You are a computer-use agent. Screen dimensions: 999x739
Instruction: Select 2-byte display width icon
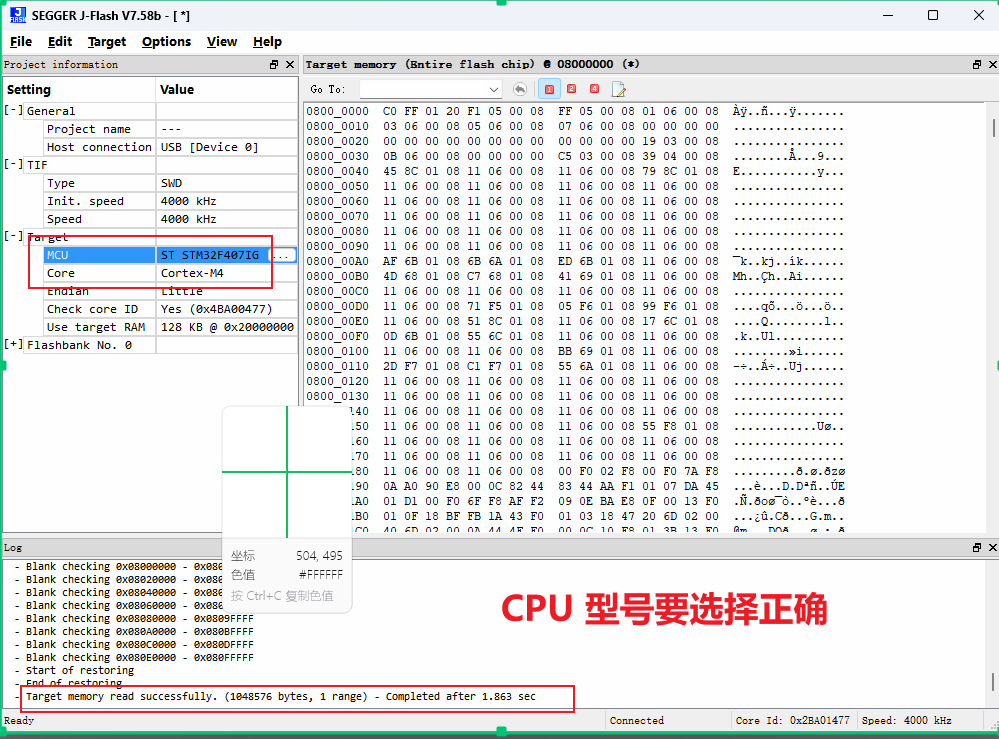pyautogui.click(x=571, y=89)
